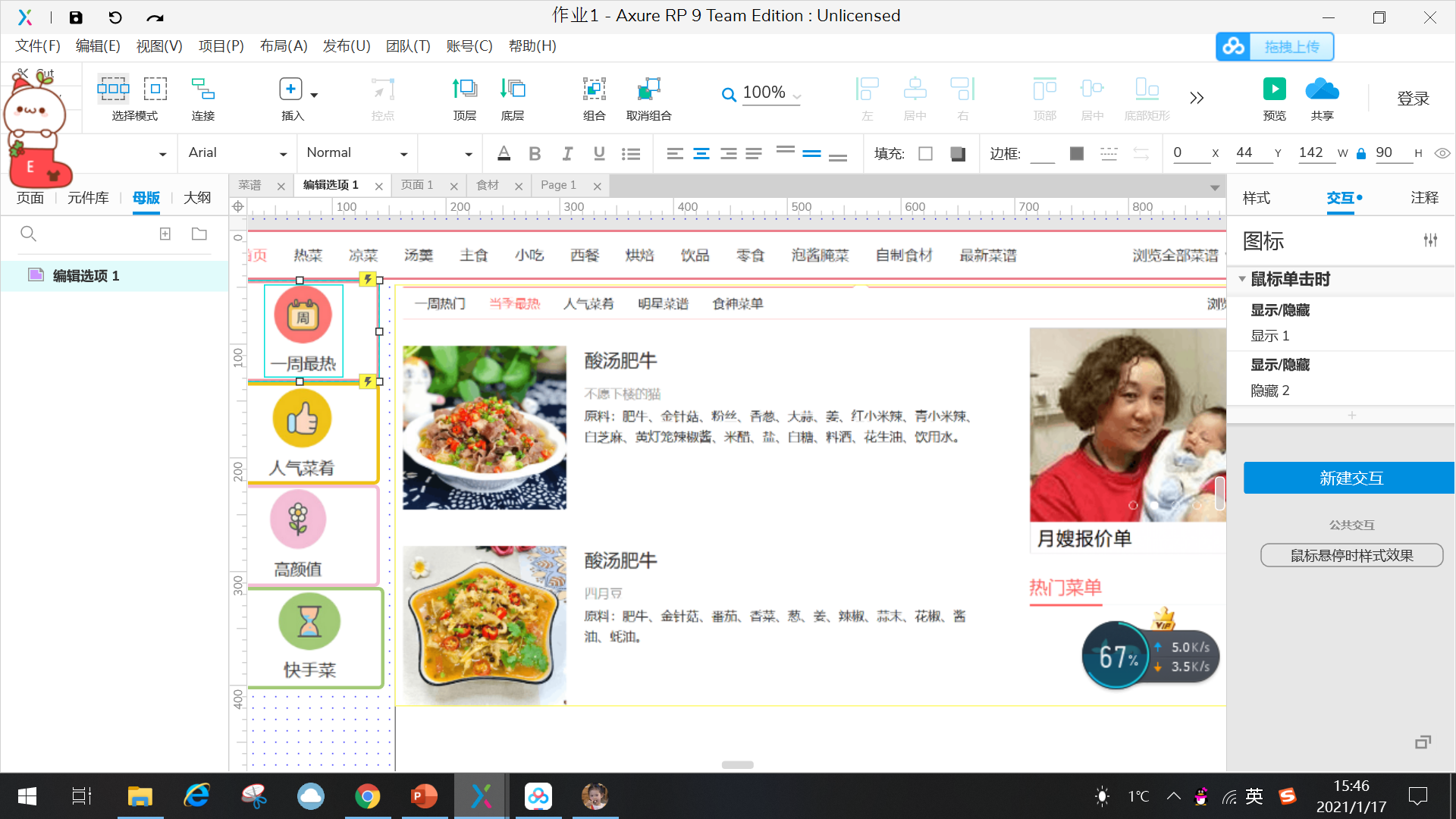Open the Publish menu

click(x=346, y=46)
